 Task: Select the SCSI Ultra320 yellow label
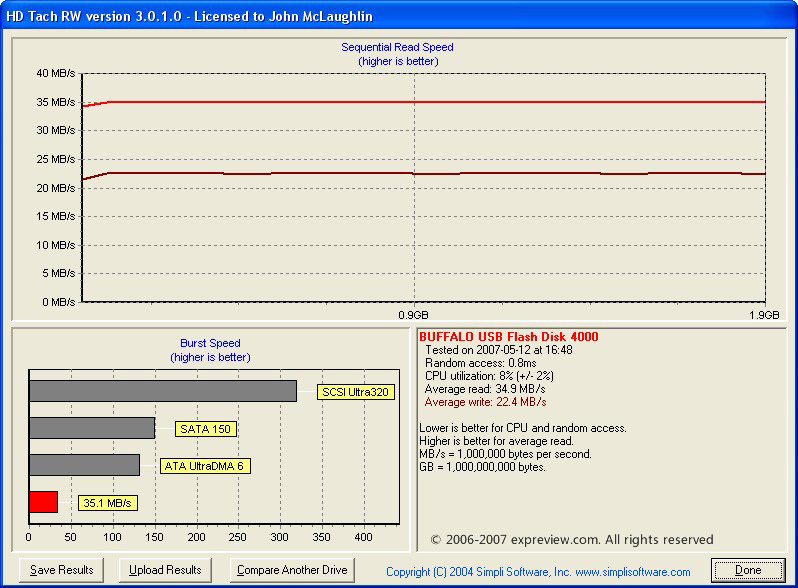(355, 392)
